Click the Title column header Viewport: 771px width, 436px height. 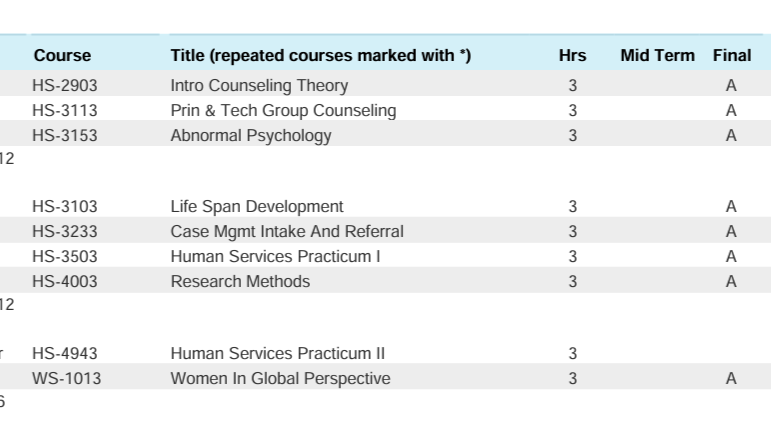(x=320, y=56)
